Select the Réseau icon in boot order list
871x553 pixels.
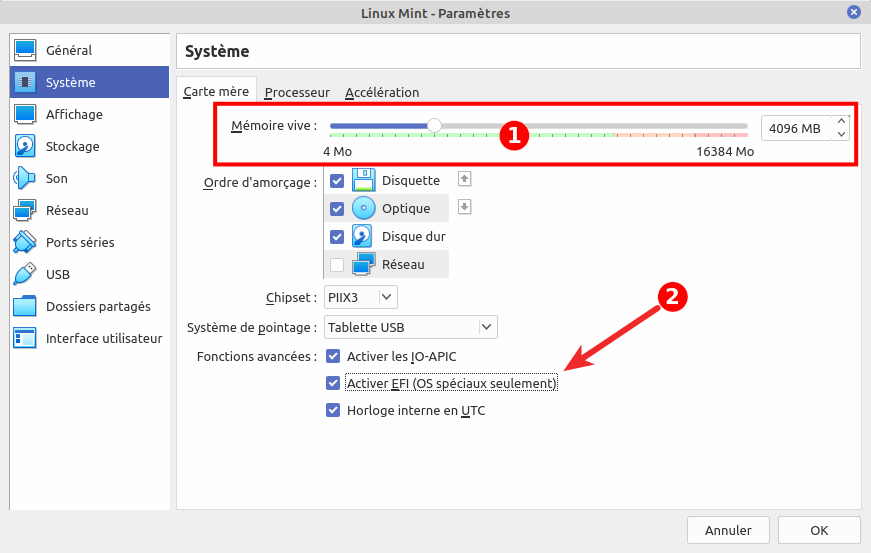click(x=363, y=264)
